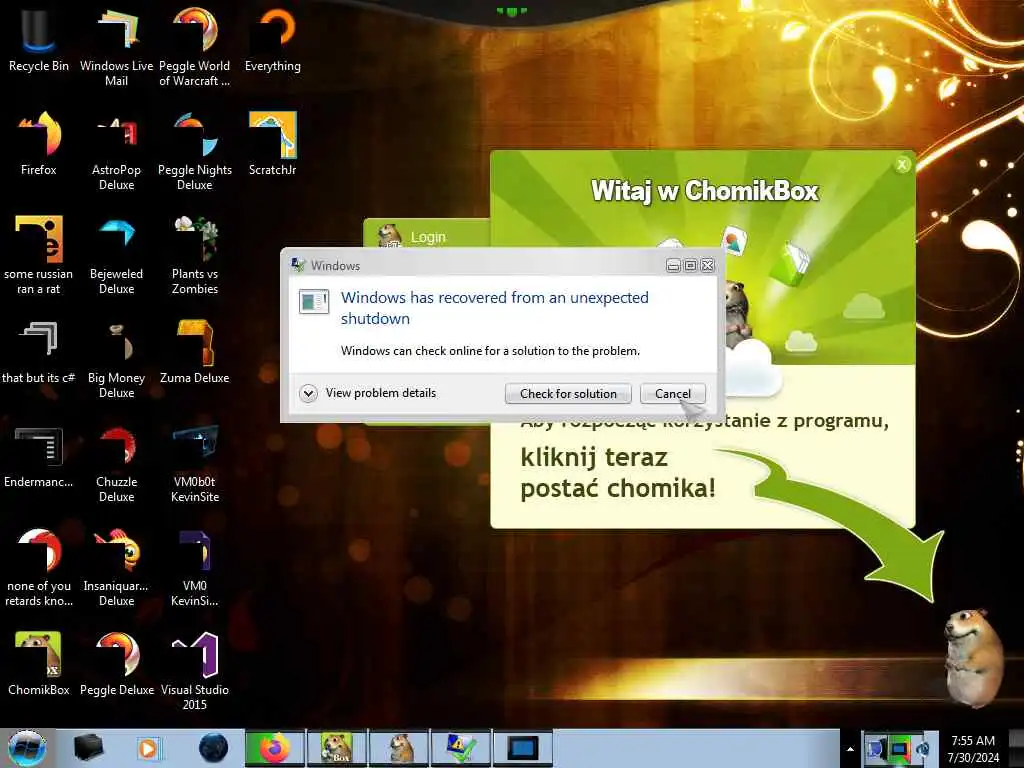Click the volume icon in system tray

coord(923,749)
